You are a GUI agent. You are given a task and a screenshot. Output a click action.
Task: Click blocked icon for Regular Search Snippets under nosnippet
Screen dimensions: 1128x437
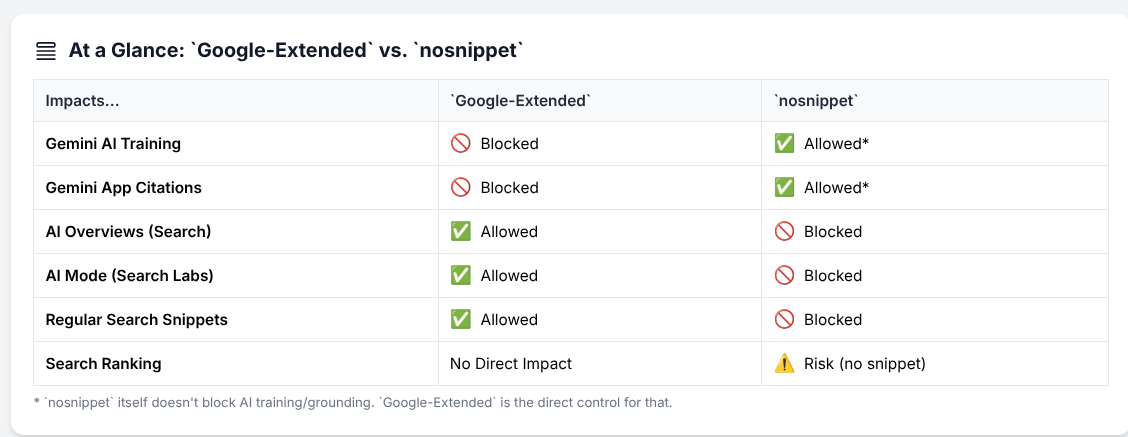click(784, 319)
